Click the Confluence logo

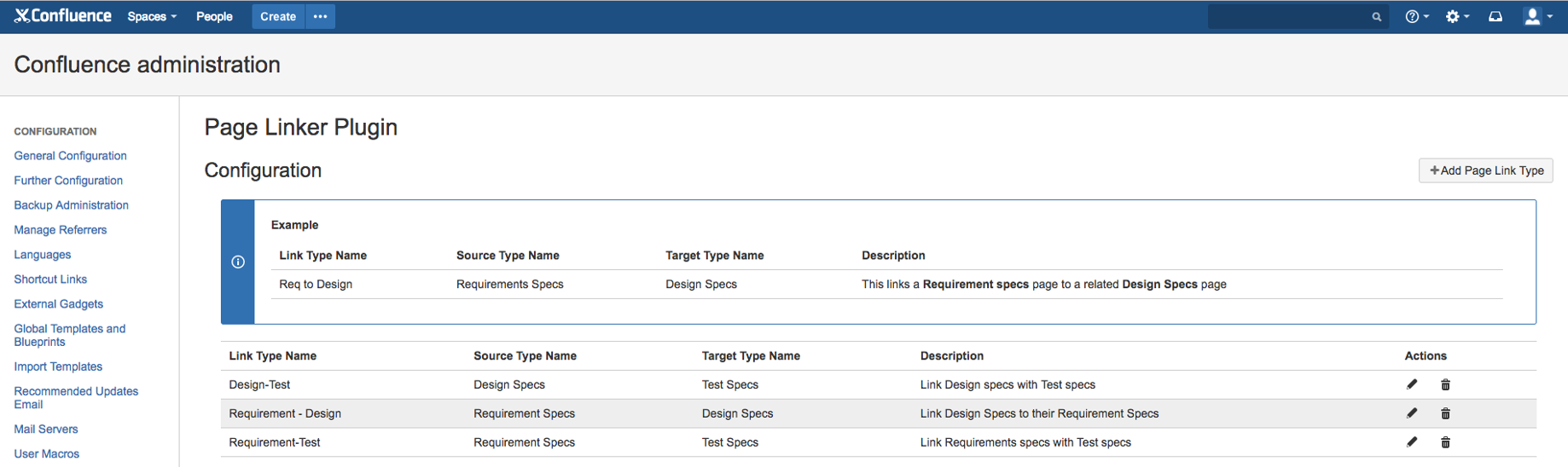(x=63, y=16)
